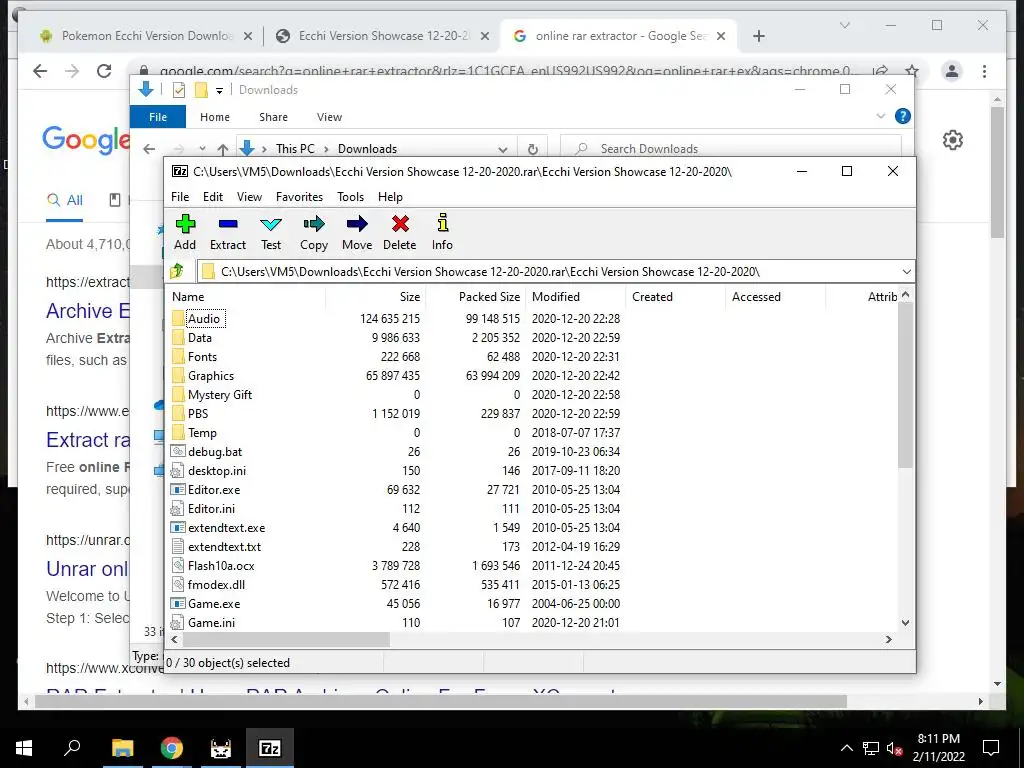Screen dimensions: 1024x768
Task: Reload the Chrome page
Action: [104, 71]
